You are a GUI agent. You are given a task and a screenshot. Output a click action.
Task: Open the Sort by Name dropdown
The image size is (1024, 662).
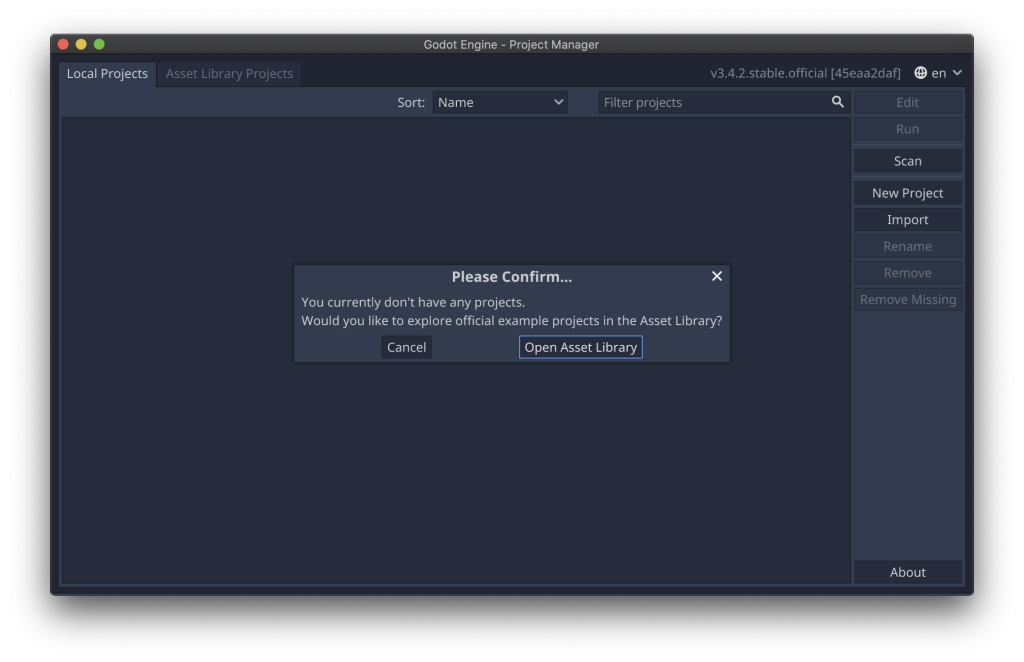500,102
